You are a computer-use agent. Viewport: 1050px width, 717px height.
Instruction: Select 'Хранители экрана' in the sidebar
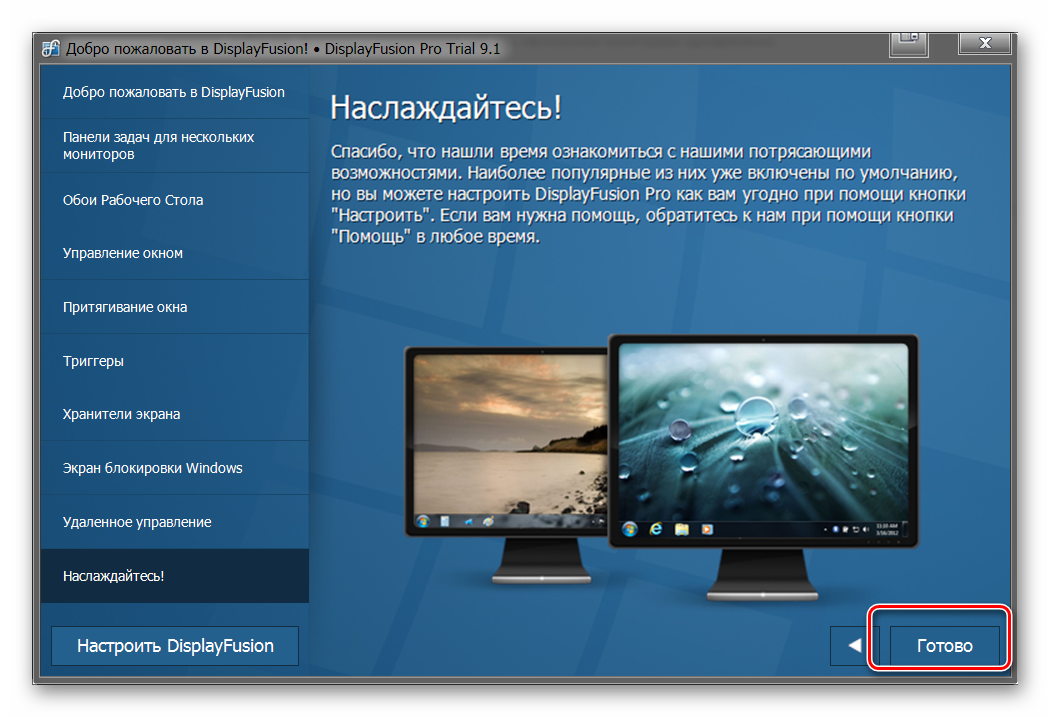(x=174, y=414)
